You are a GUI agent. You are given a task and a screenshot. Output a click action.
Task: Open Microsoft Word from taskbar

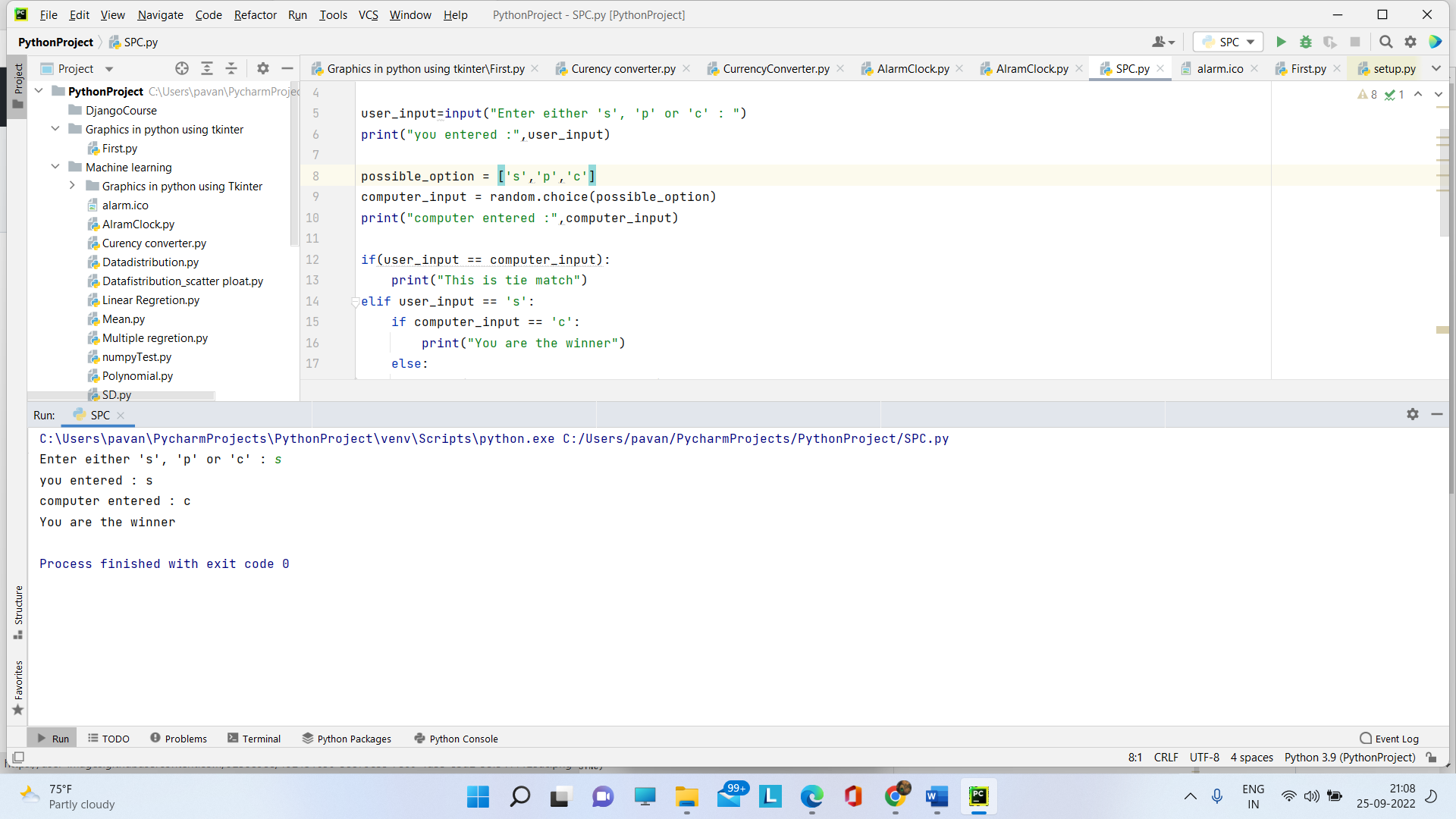click(x=937, y=796)
